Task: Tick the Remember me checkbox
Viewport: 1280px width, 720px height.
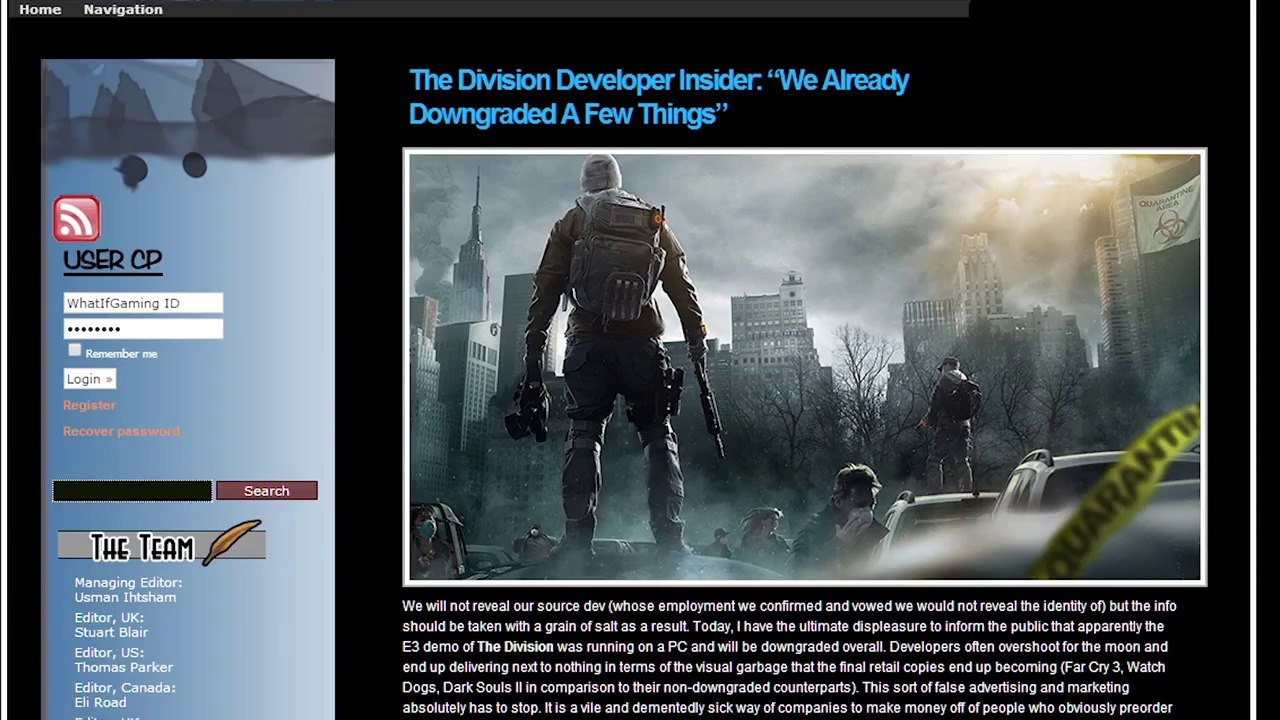Action: pos(75,350)
